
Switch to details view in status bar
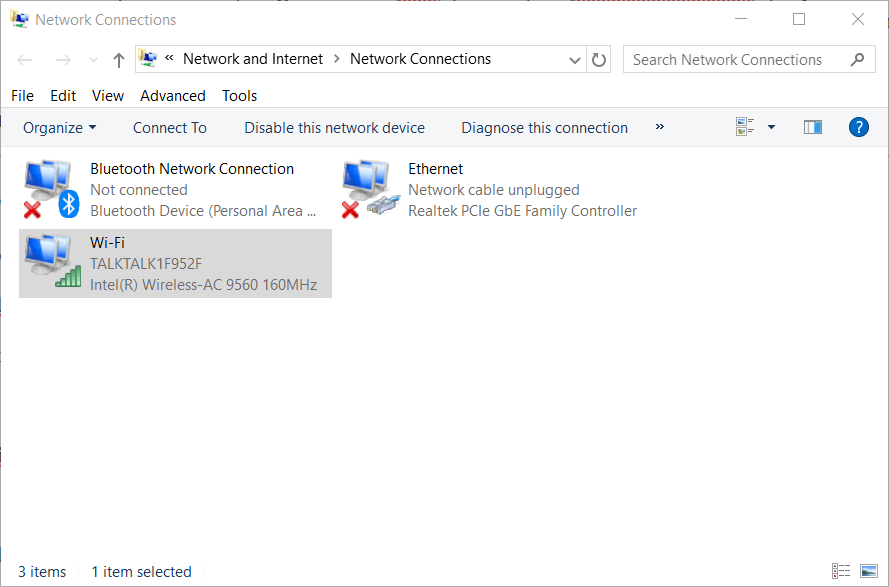[x=841, y=571]
